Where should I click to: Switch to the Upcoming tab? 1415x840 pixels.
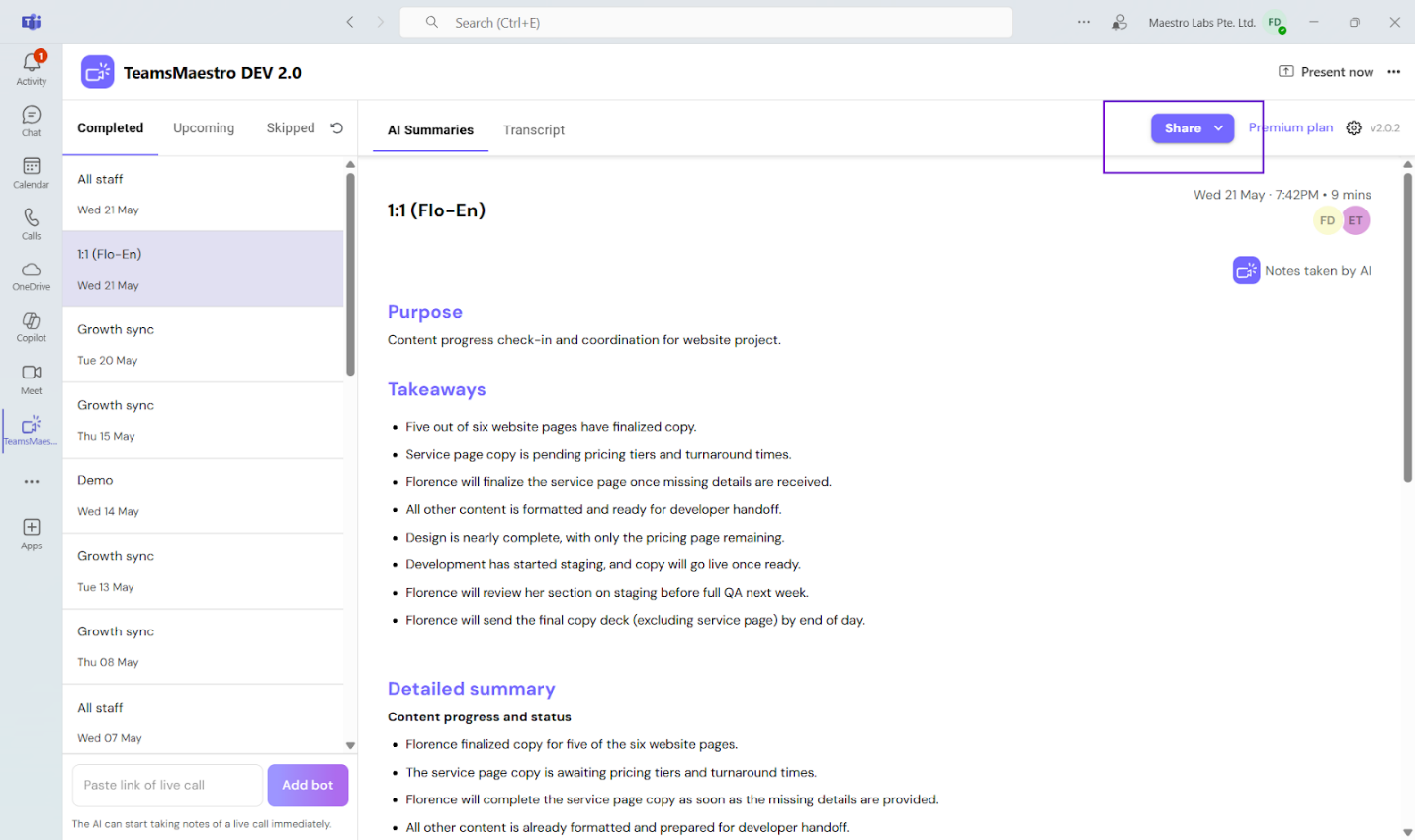click(204, 128)
